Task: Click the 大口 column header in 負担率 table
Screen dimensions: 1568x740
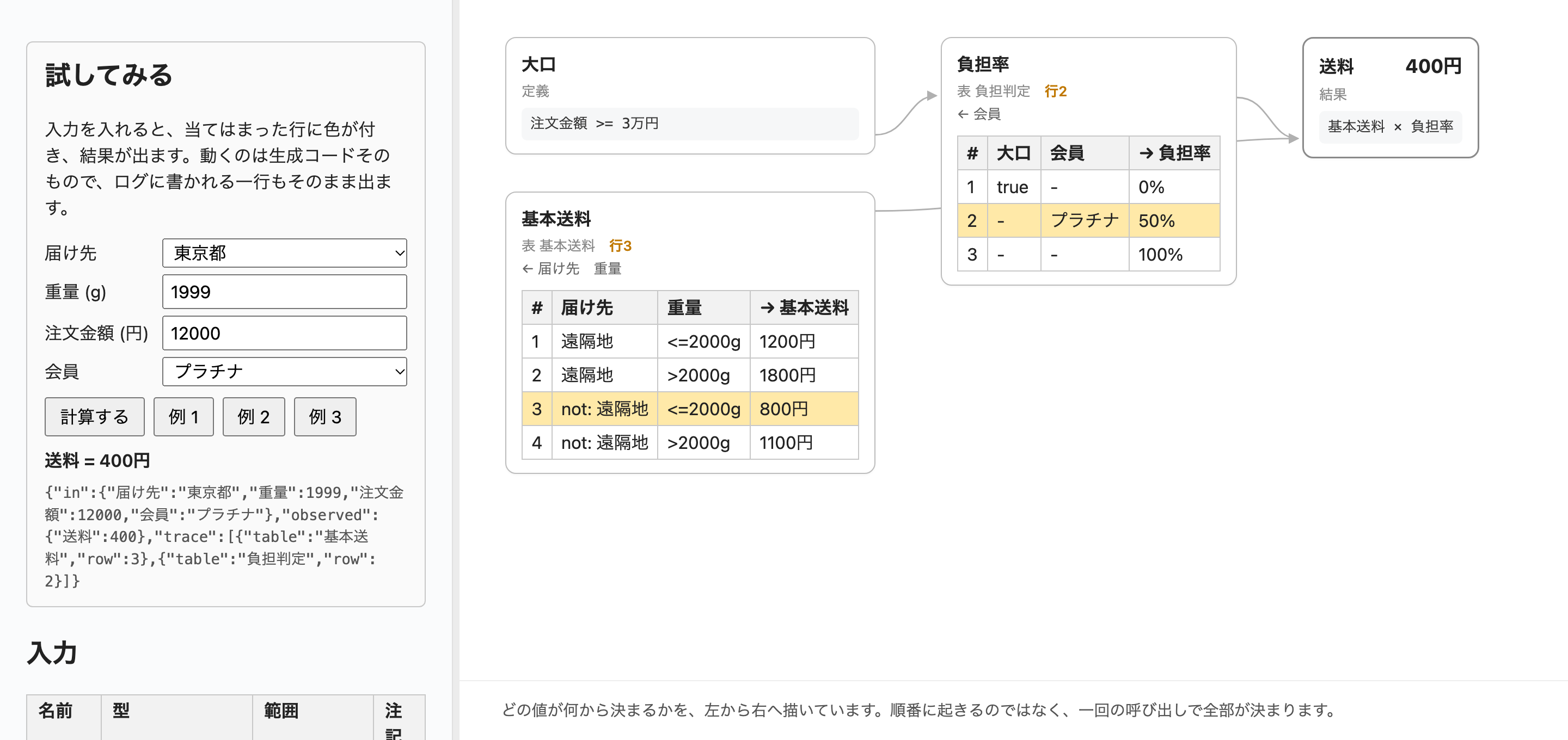Action: click(1013, 153)
